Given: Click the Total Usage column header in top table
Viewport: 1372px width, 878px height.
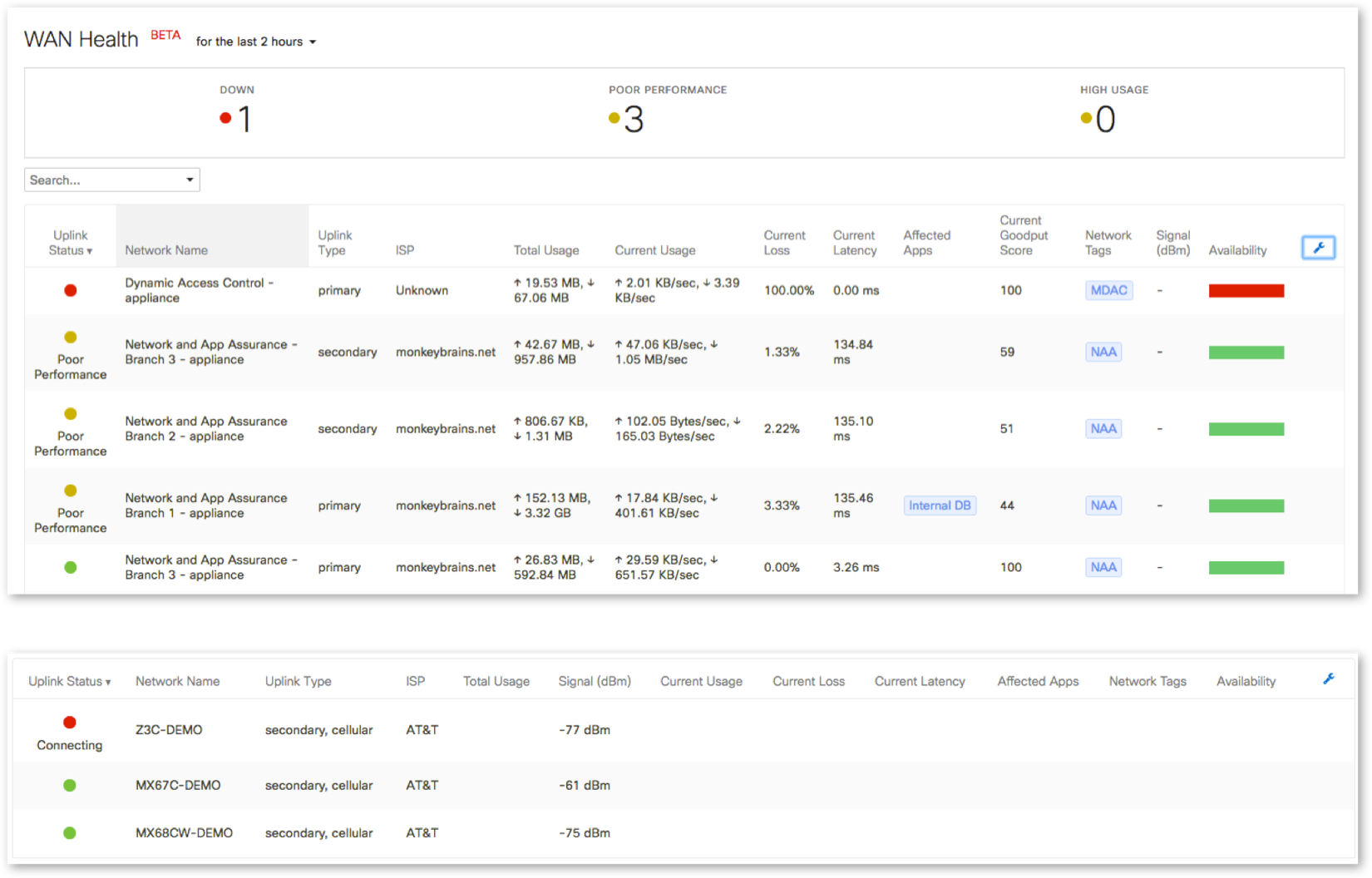Looking at the screenshot, I should click(x=546, y=250).
